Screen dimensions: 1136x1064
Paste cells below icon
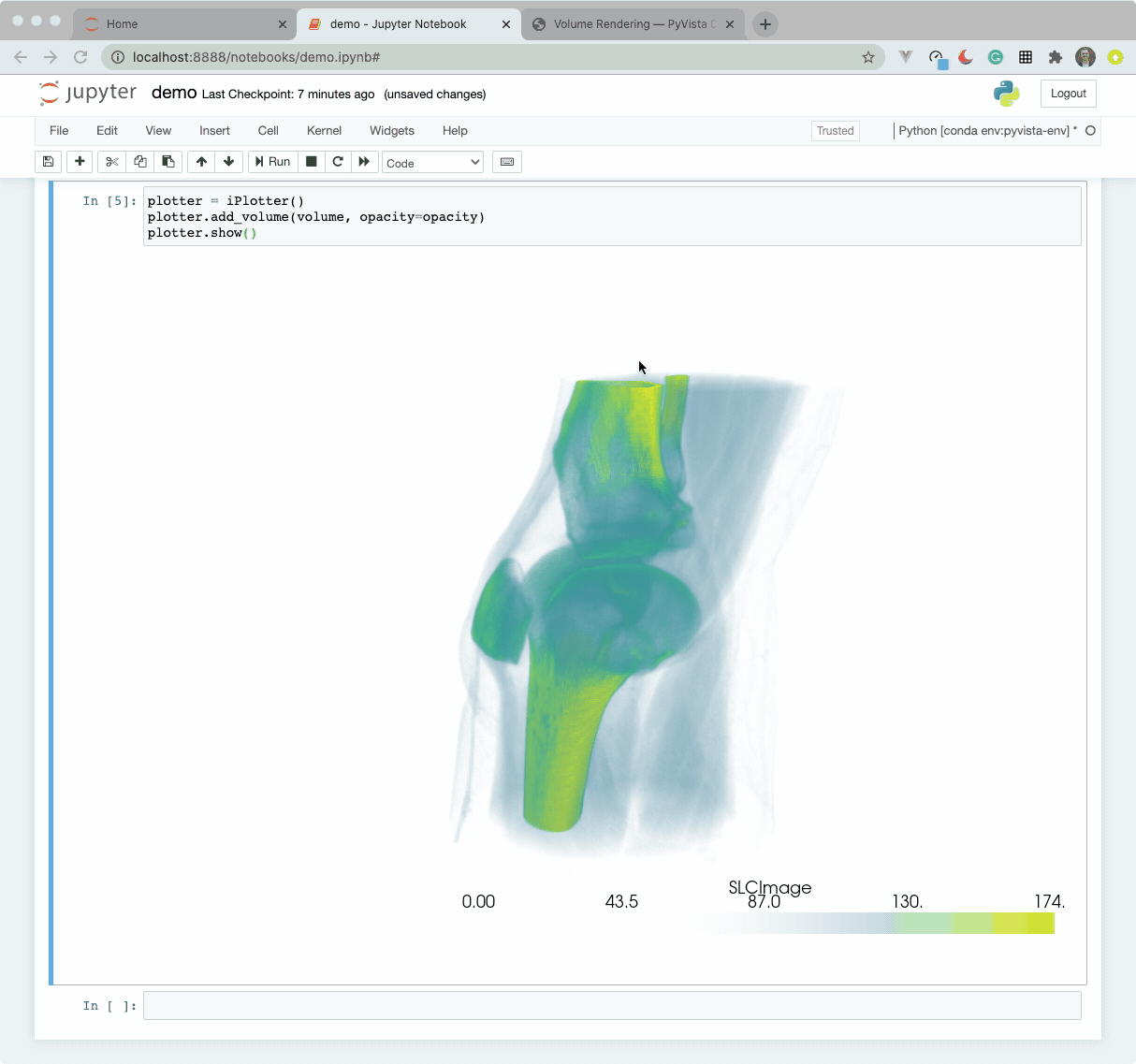tap(168, 162)
